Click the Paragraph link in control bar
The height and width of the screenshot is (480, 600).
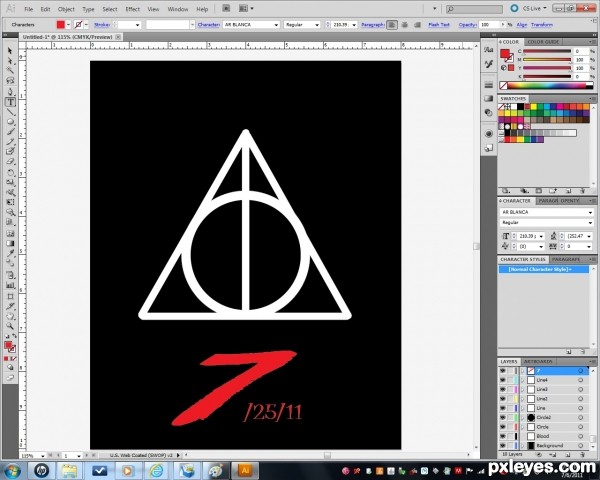(373, 25)
